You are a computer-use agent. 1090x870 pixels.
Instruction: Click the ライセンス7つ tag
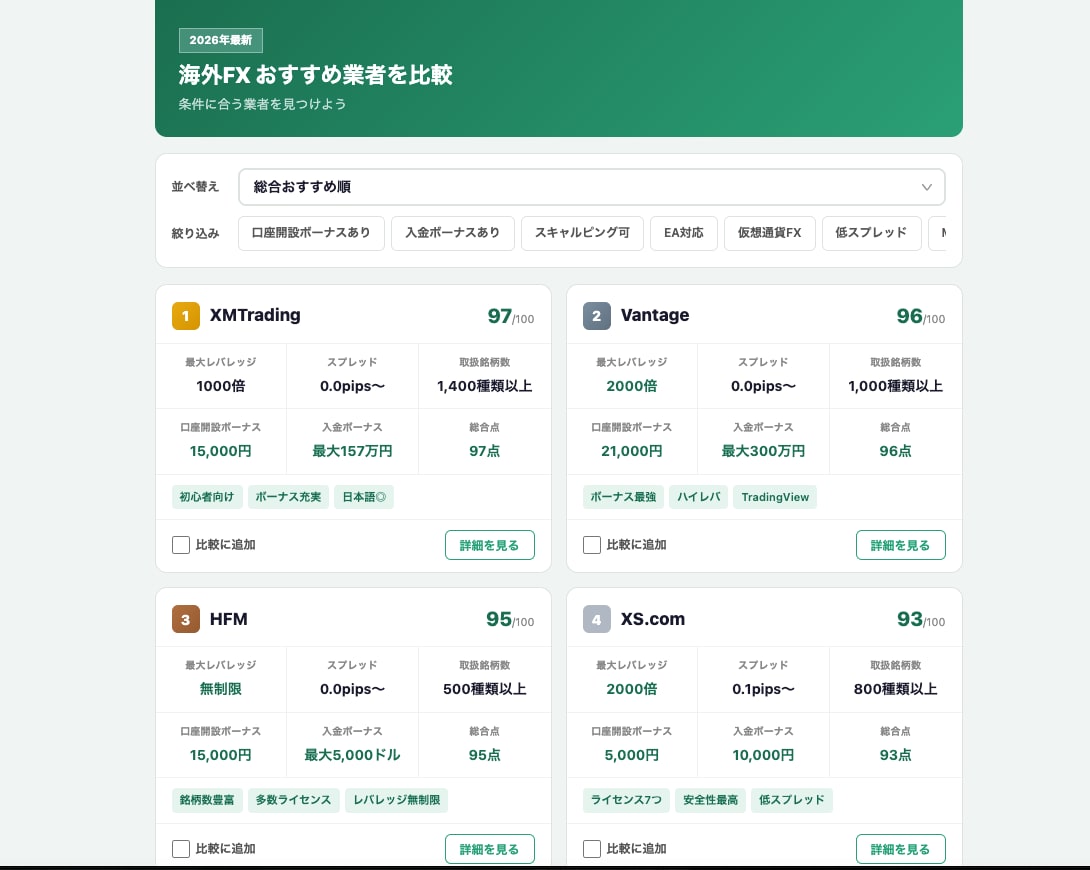click(x=626, y=800)
